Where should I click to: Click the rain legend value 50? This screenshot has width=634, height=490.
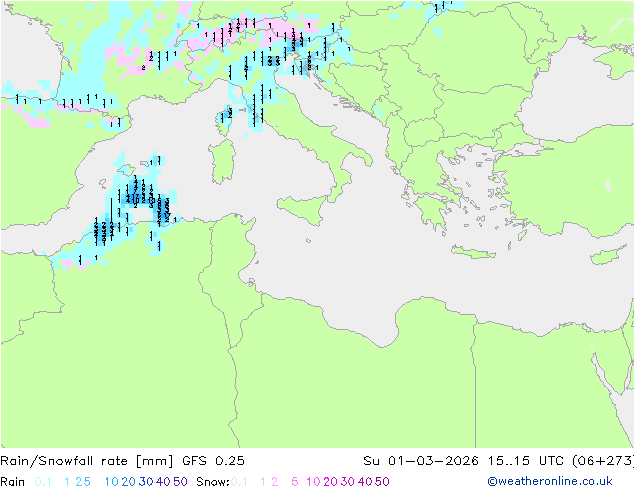[x=180, y=482]
